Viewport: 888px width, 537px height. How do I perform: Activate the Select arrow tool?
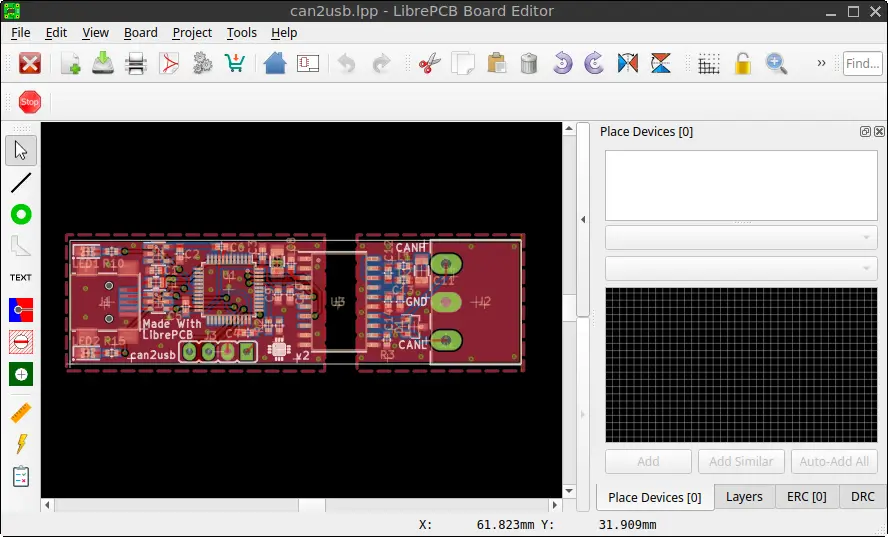[x=21, y=151]
